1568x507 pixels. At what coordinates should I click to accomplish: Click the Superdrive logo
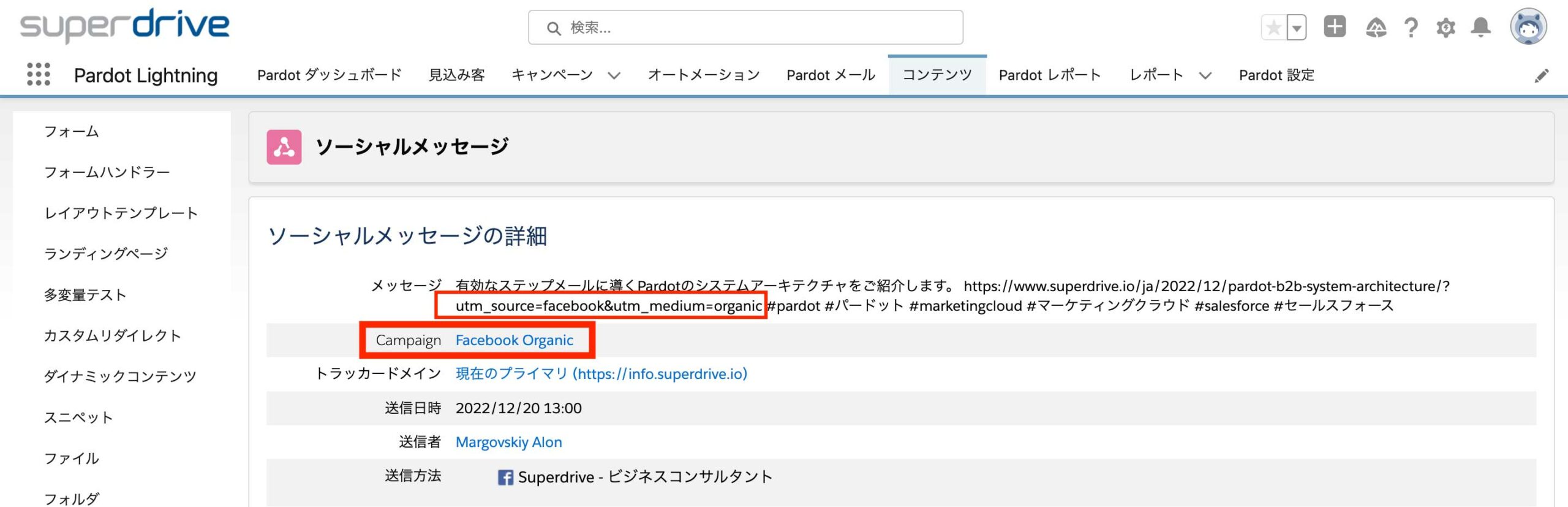(x=125, y=26)
